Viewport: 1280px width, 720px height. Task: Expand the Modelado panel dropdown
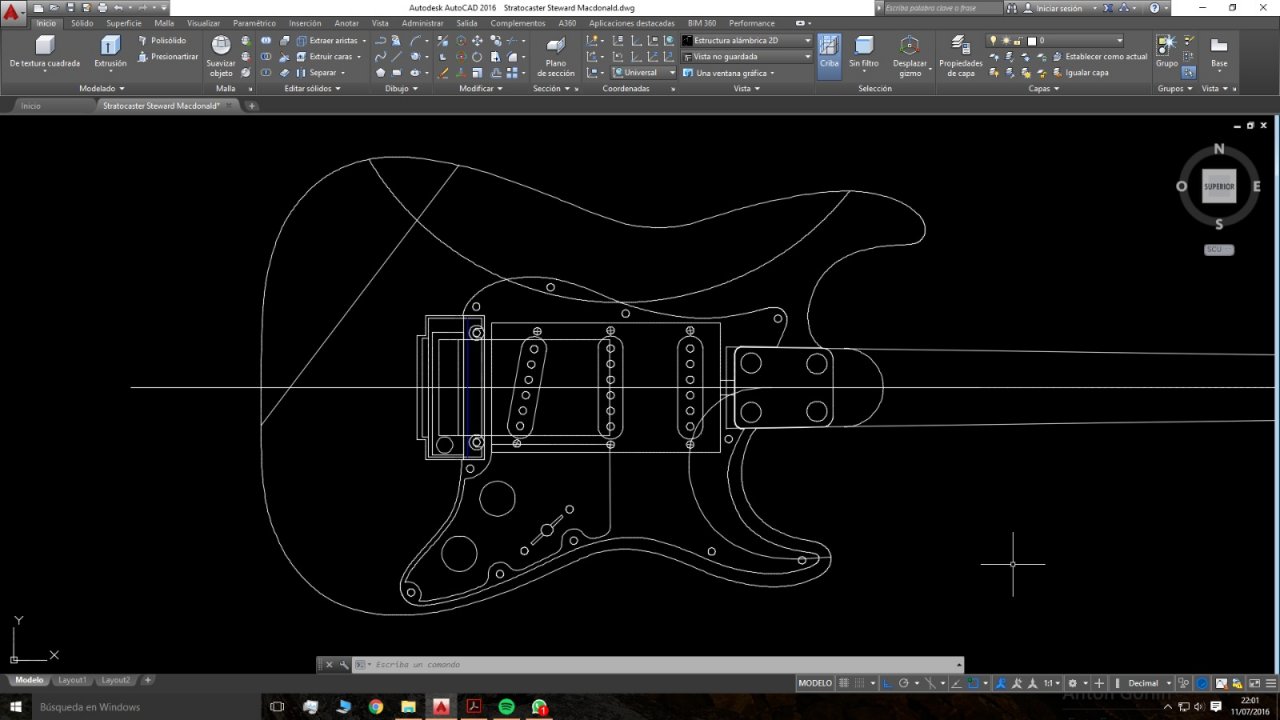(x=102, y=88)
